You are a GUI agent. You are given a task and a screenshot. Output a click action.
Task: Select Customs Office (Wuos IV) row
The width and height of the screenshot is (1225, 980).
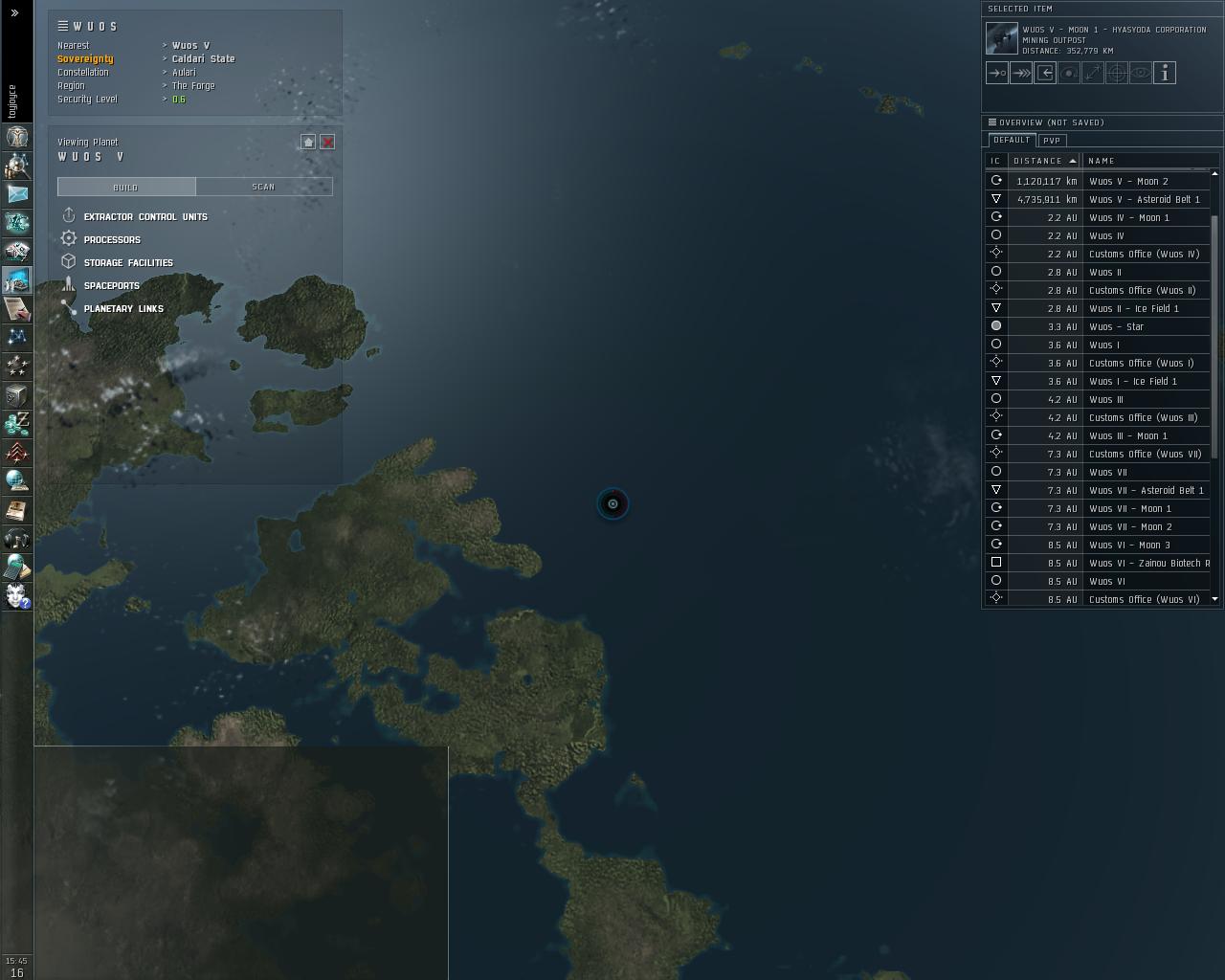[1098, 254]
